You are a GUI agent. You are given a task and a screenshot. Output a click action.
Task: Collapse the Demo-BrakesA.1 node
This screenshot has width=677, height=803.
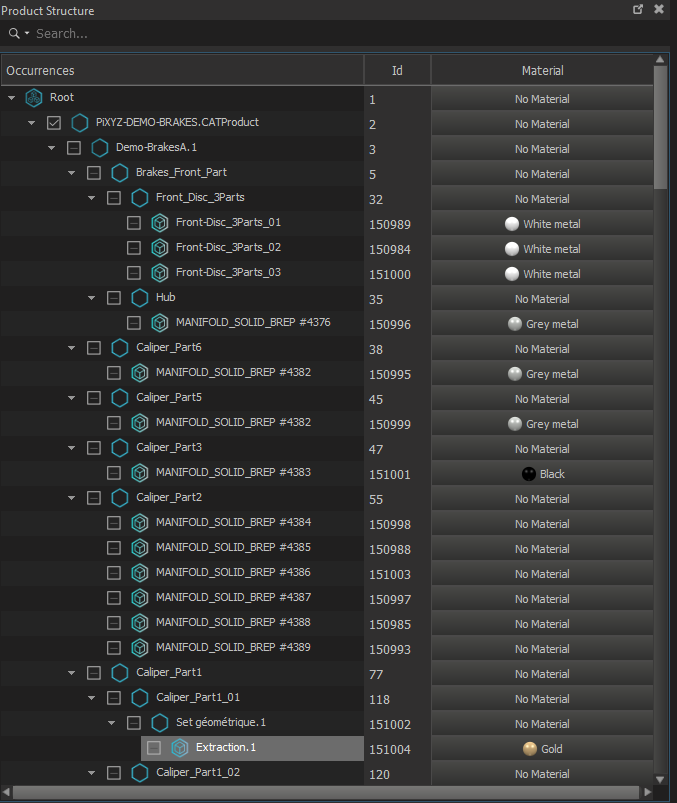(x=51, y=148)
